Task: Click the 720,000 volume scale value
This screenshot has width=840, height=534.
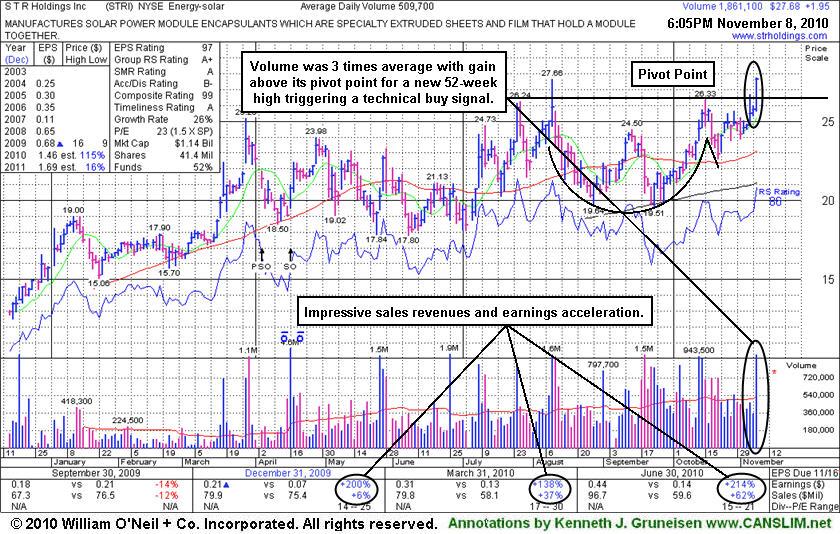Action: (819, 377)
